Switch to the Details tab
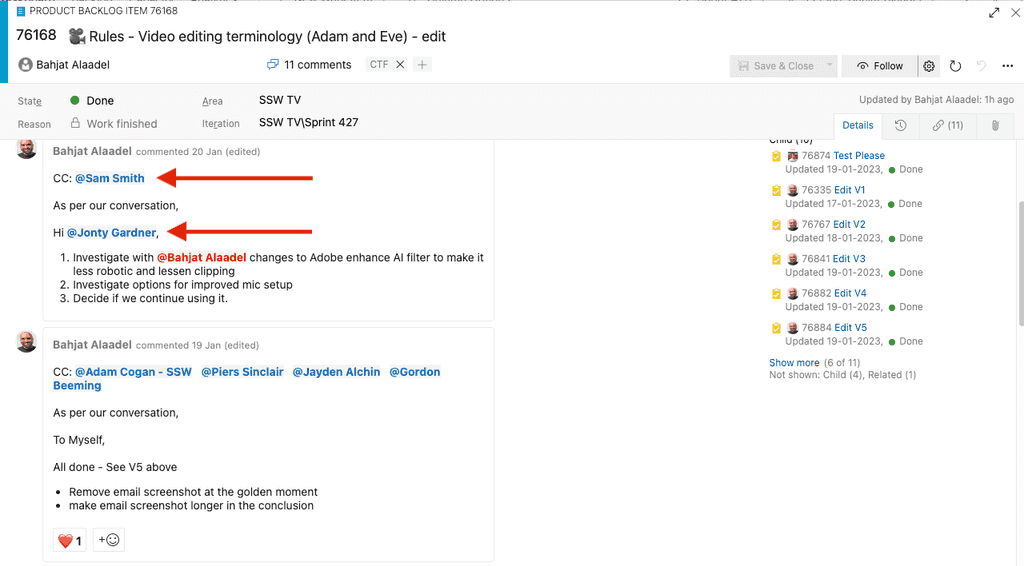The width and height of the screenshot is (1024, 566). [x=857, y=126]
